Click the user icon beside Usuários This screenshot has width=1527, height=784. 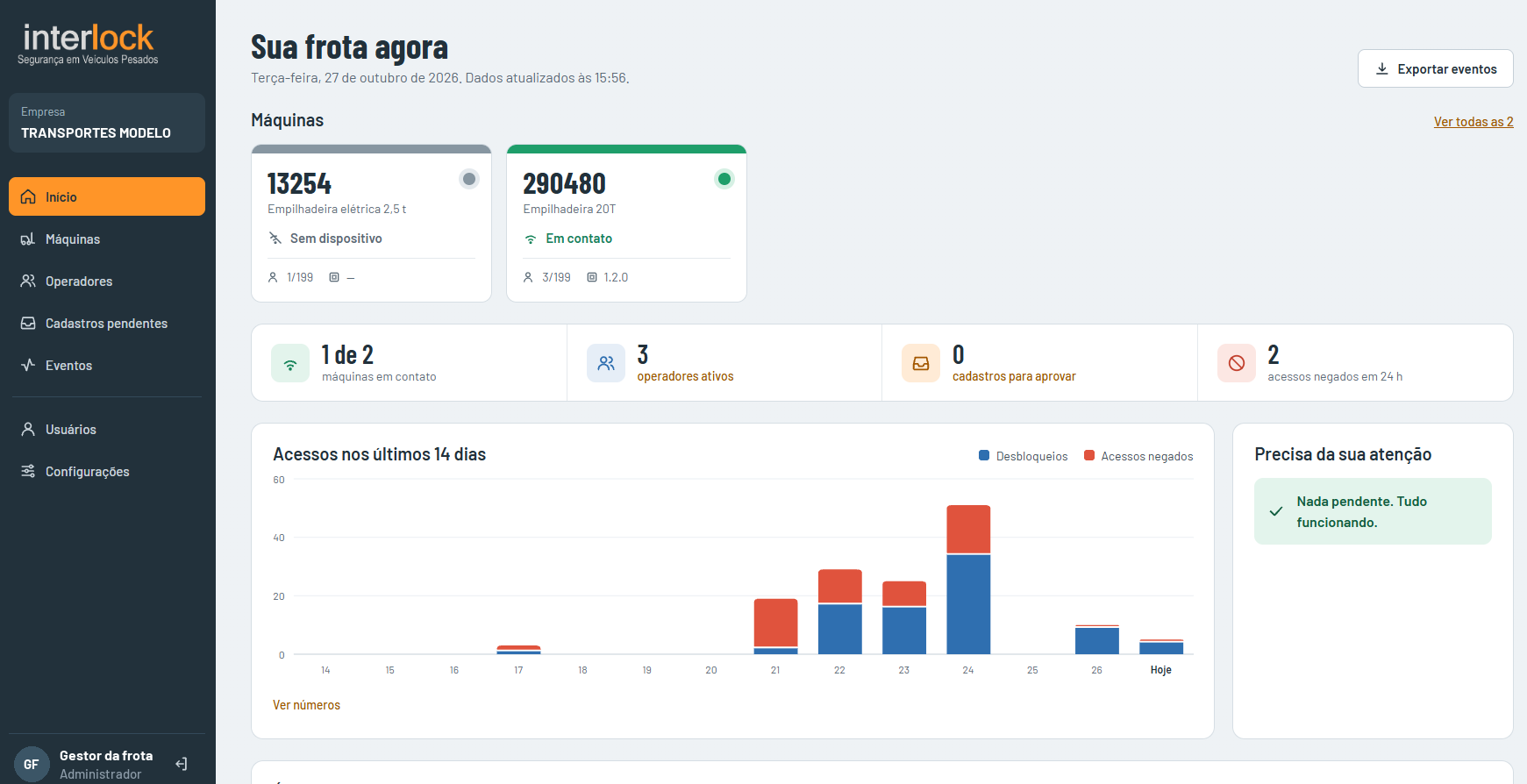(x=28, y=429)
